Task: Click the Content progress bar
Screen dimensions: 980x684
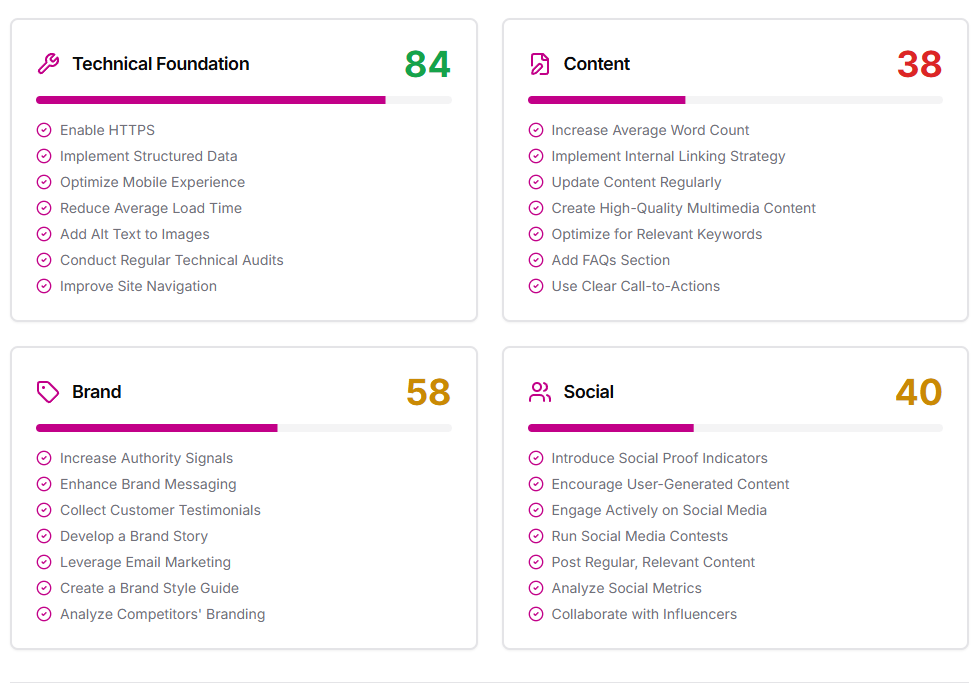Action: pyautogui.click(x=735, y=100)
